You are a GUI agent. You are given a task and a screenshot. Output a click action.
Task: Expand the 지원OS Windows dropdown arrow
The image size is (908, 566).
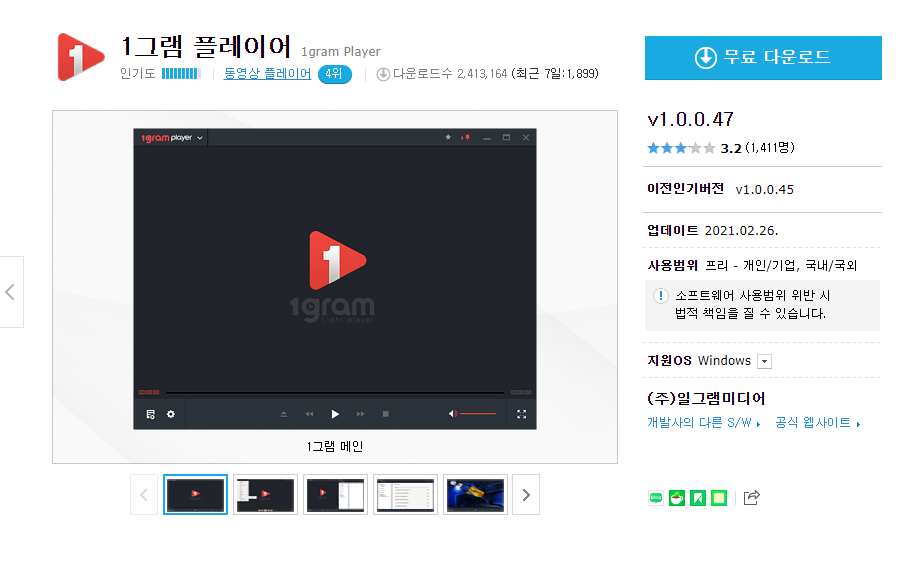click(x=764, y=361)
